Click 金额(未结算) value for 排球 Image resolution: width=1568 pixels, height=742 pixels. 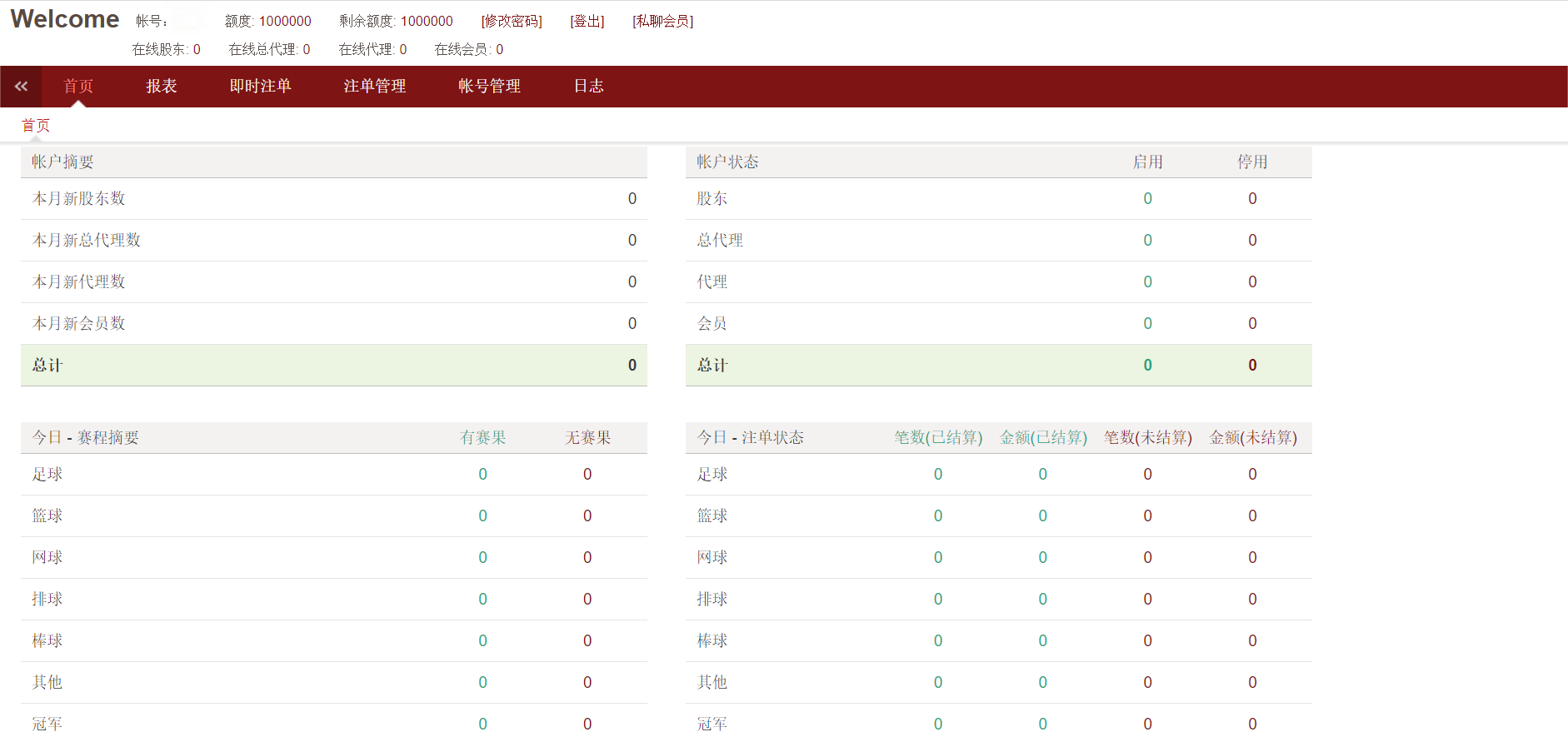(x=1252, y=600)
